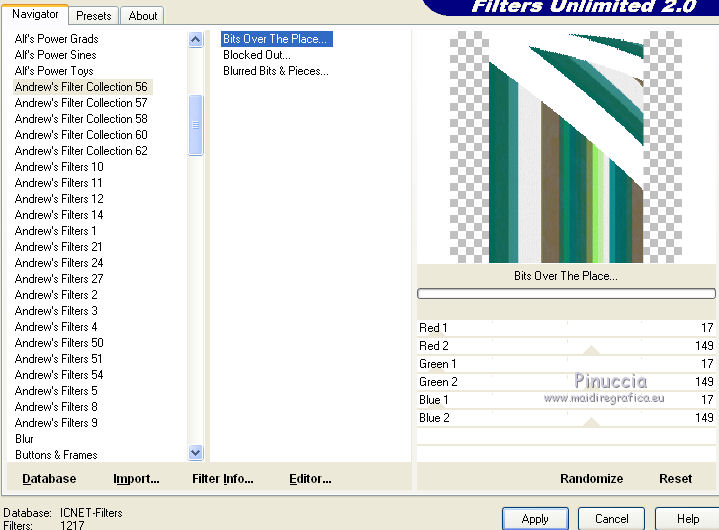Adjust the Blue 2 slider
The image size is (719, 530).
click(566, 418)
